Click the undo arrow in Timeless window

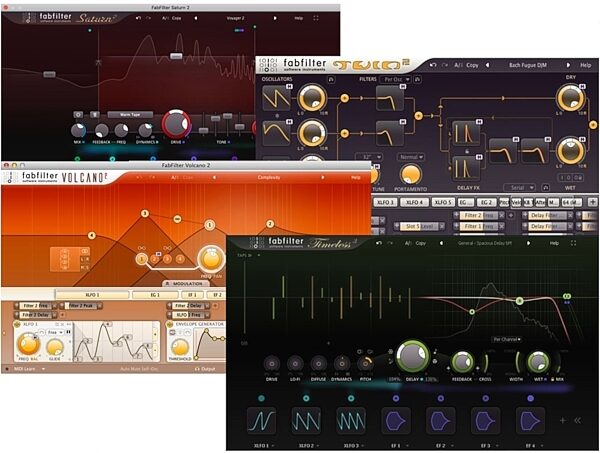[x=379, y=243]
